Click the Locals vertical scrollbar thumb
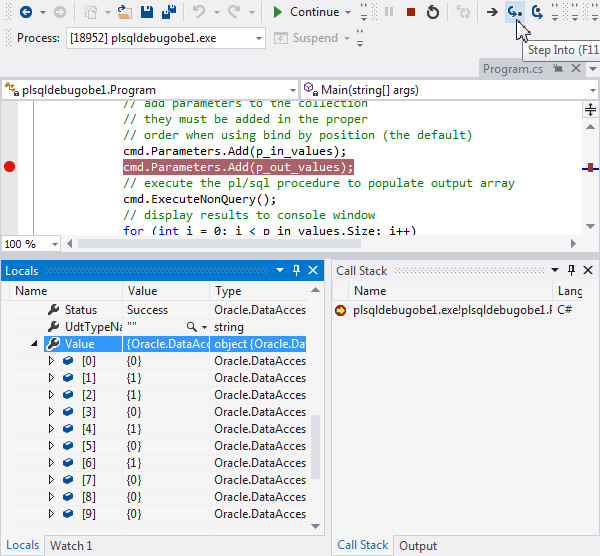The image size is (600, 556). pos(315,447)
